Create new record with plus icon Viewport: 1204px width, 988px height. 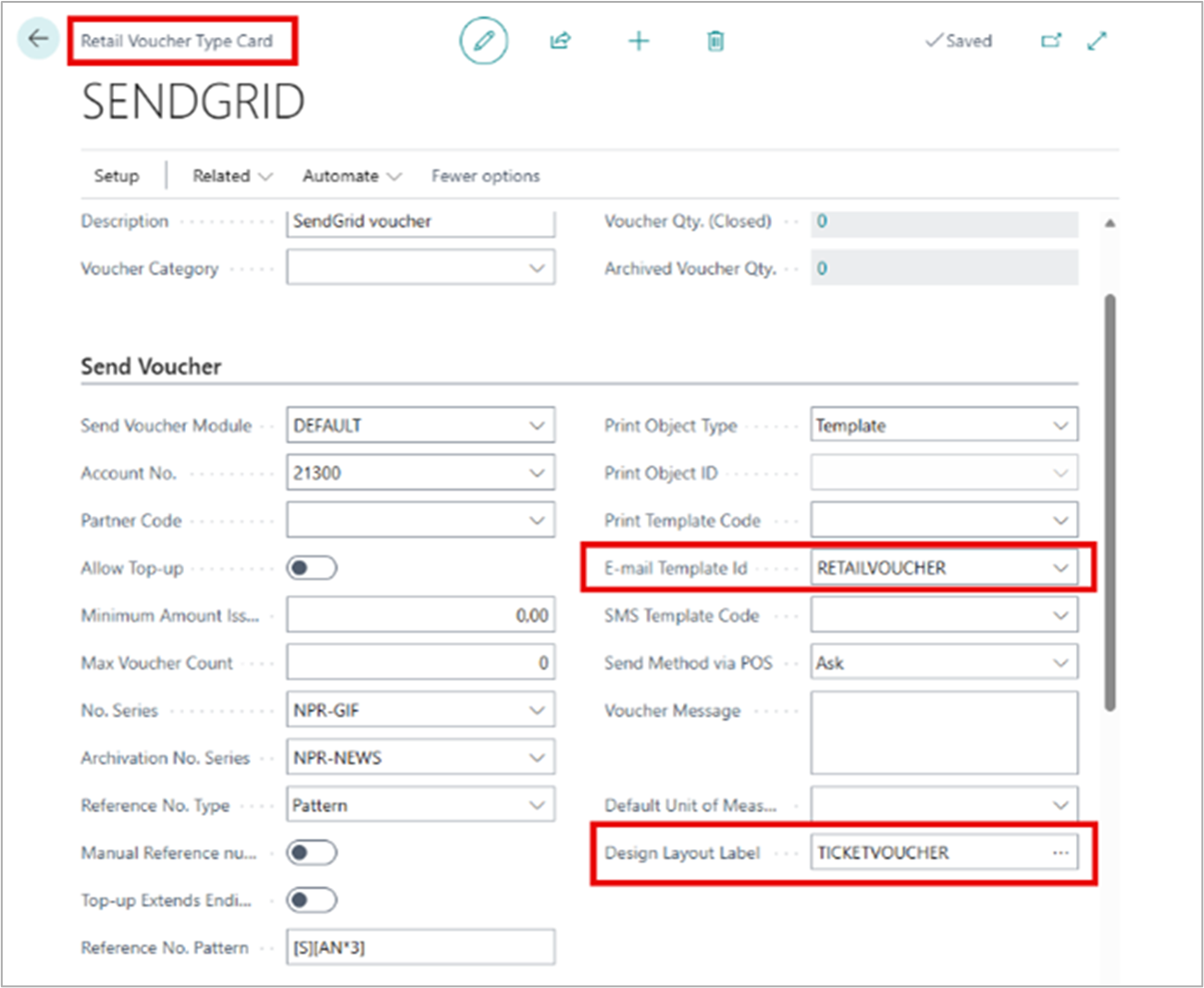(x=639, y=41)
